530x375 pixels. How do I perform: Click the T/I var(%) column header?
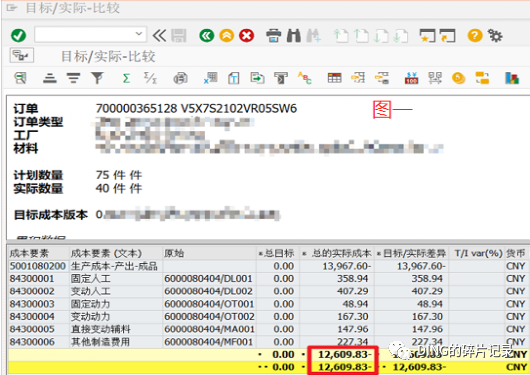click(x=478, y=253)
